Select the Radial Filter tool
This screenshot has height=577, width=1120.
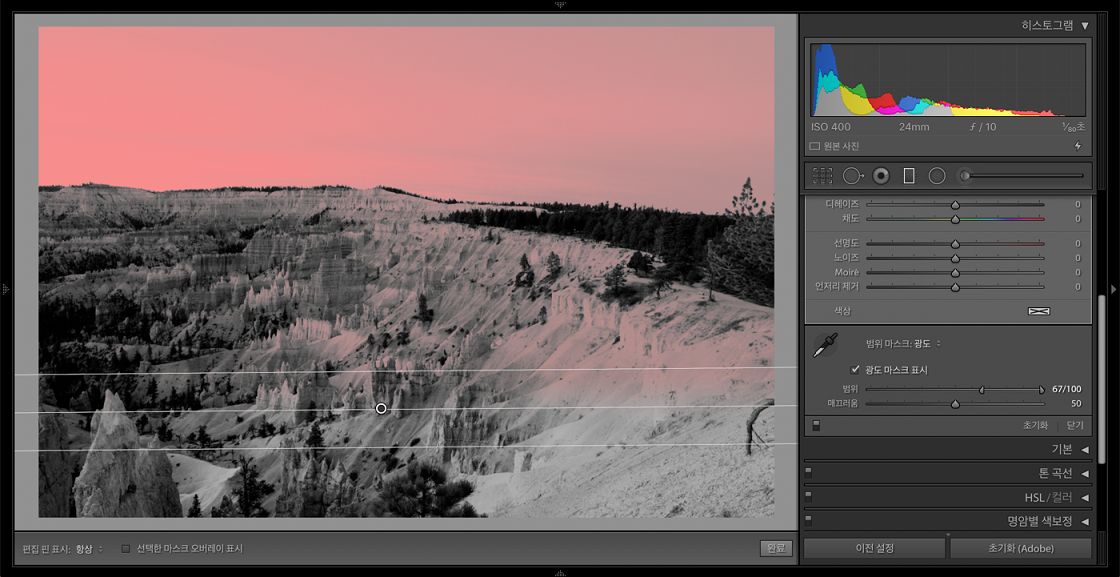pos(936,176)
